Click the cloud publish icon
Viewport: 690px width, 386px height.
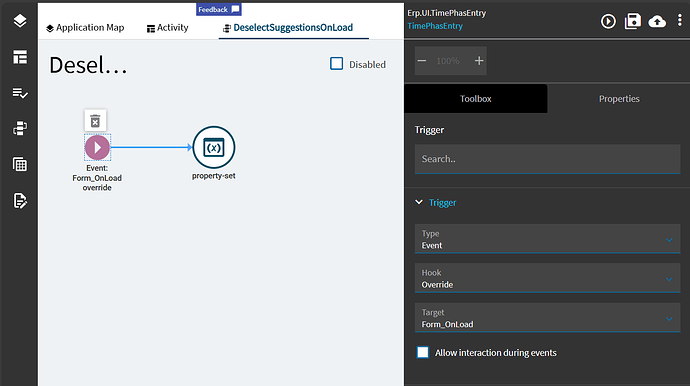[x=657, y=21]
